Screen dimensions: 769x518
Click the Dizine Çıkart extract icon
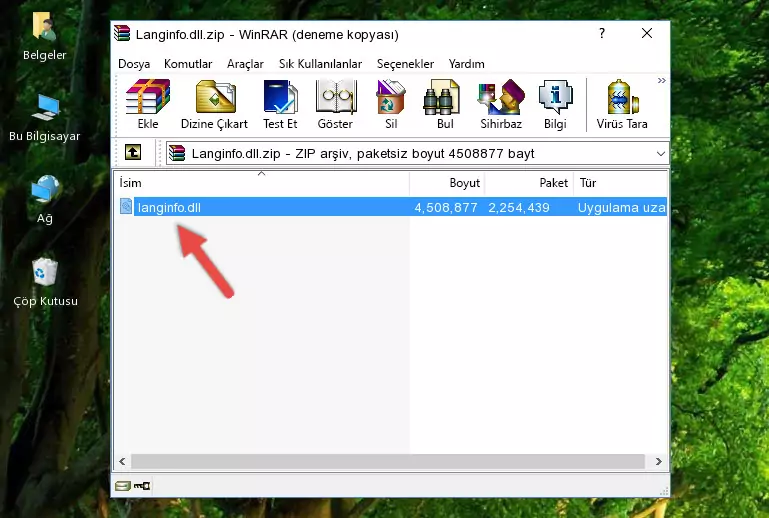[x=214, y=104]
